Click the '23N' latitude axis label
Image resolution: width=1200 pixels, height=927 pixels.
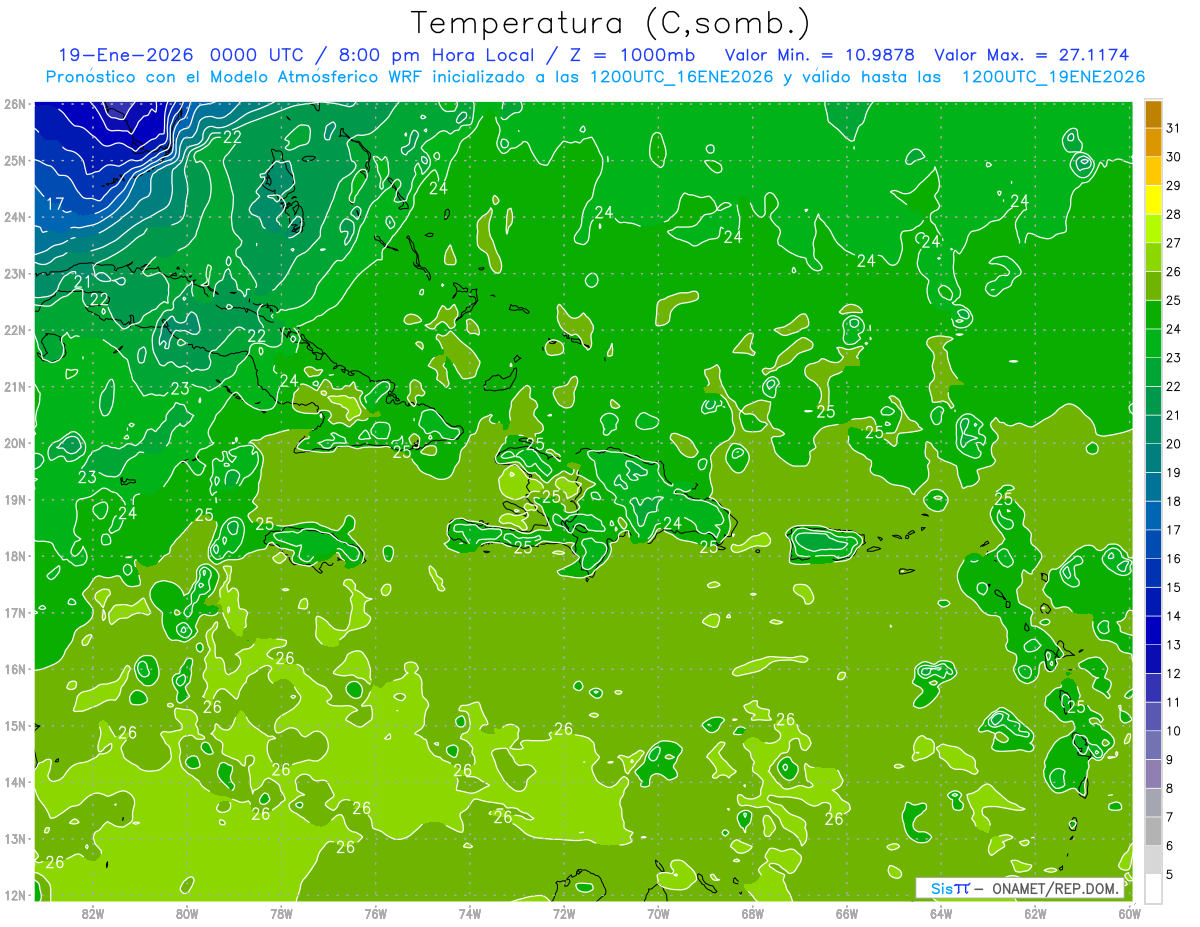point(15,273)
